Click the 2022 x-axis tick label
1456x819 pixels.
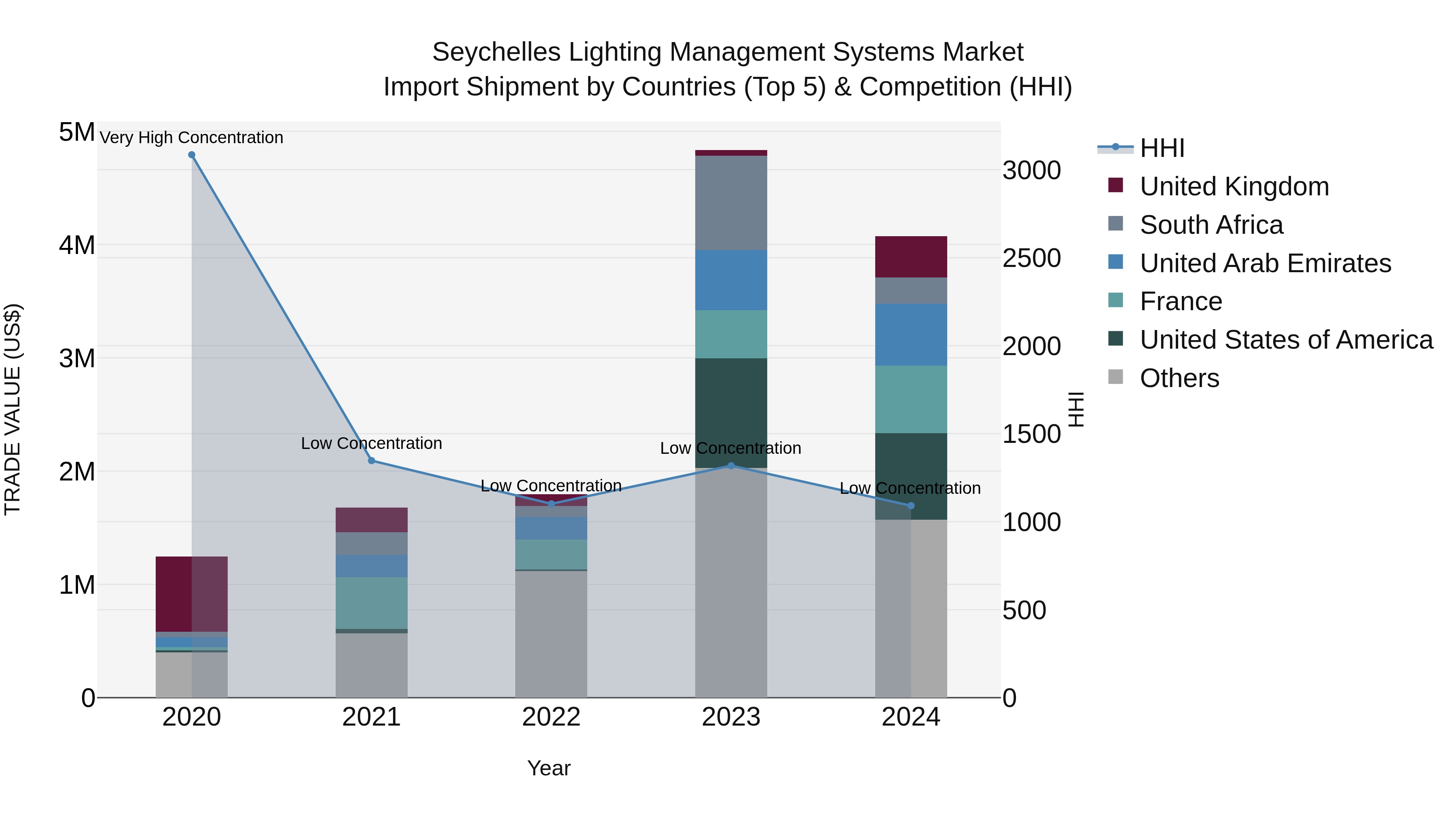point(551,717)
